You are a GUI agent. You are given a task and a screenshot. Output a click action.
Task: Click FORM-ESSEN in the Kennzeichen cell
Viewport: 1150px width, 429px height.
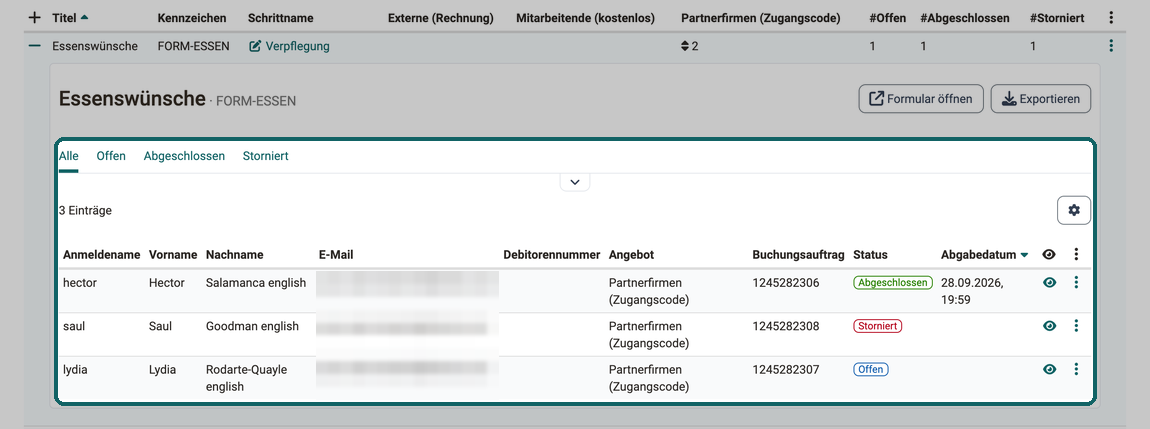(x=194, y=46)
